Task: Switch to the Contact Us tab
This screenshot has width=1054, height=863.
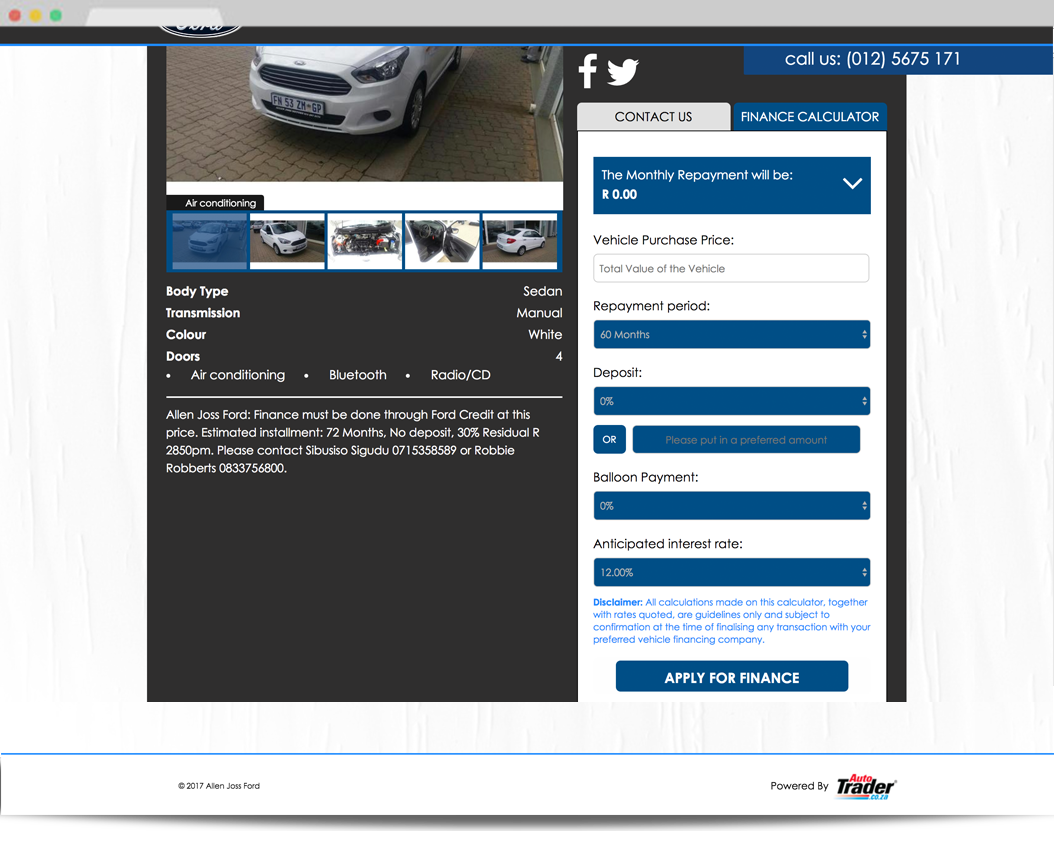Action: (x=653, y=117)
